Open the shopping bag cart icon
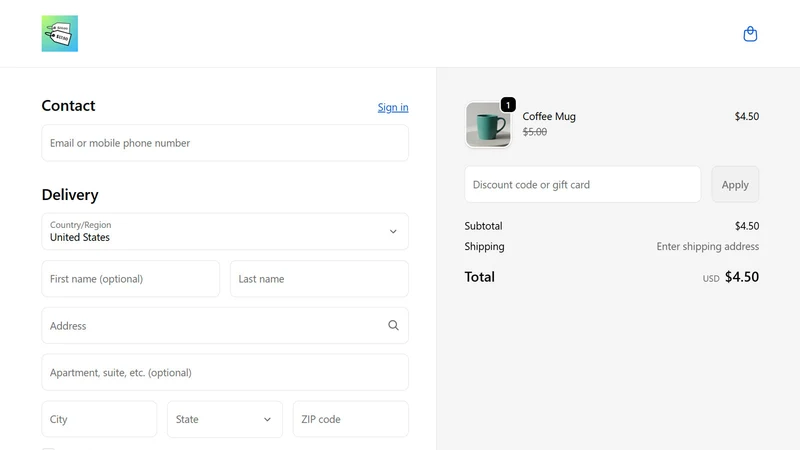The image size is (800, 450). [750, 34]
